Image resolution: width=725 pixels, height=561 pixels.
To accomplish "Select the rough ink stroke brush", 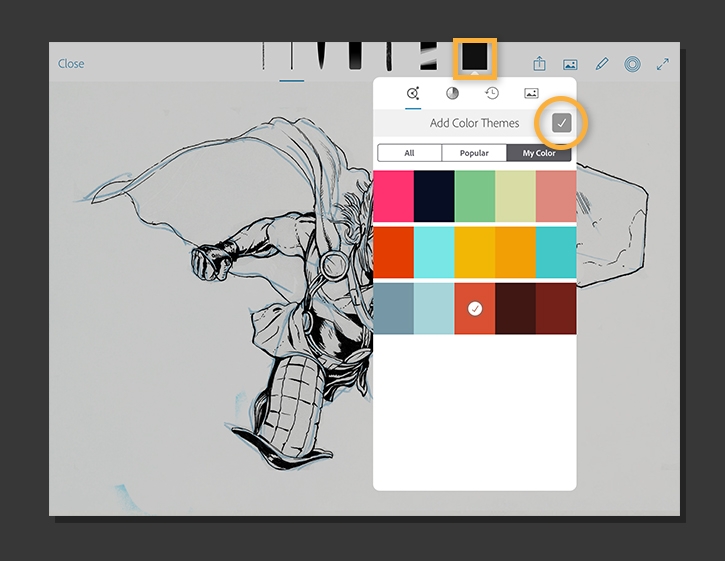I will [389, 56].
